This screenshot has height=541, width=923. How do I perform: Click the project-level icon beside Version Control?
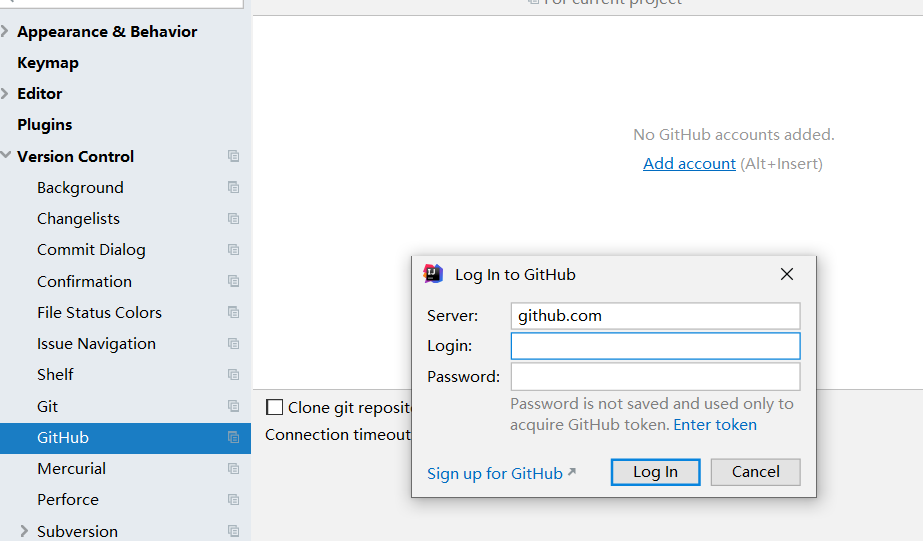[x=233, y=156]
